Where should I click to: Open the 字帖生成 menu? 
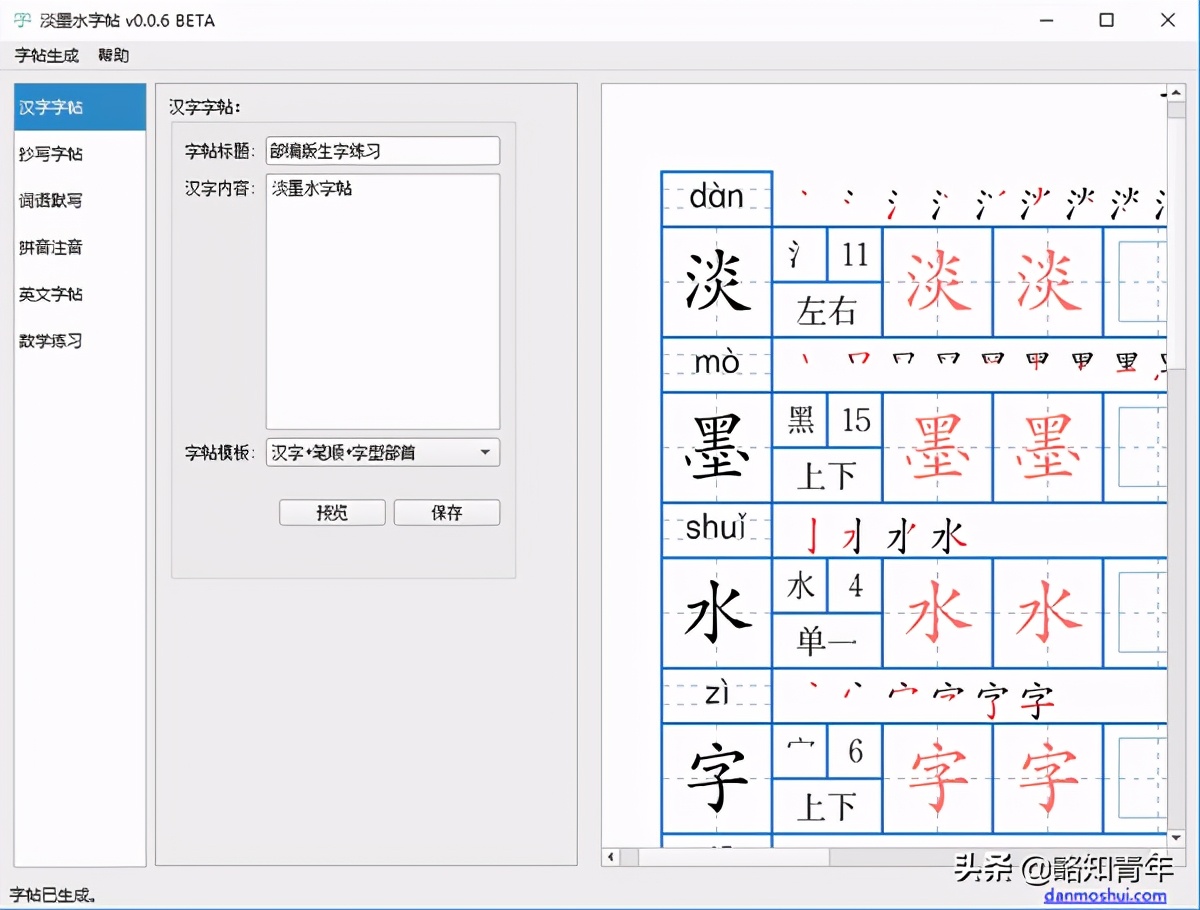[x=46, y=56]
